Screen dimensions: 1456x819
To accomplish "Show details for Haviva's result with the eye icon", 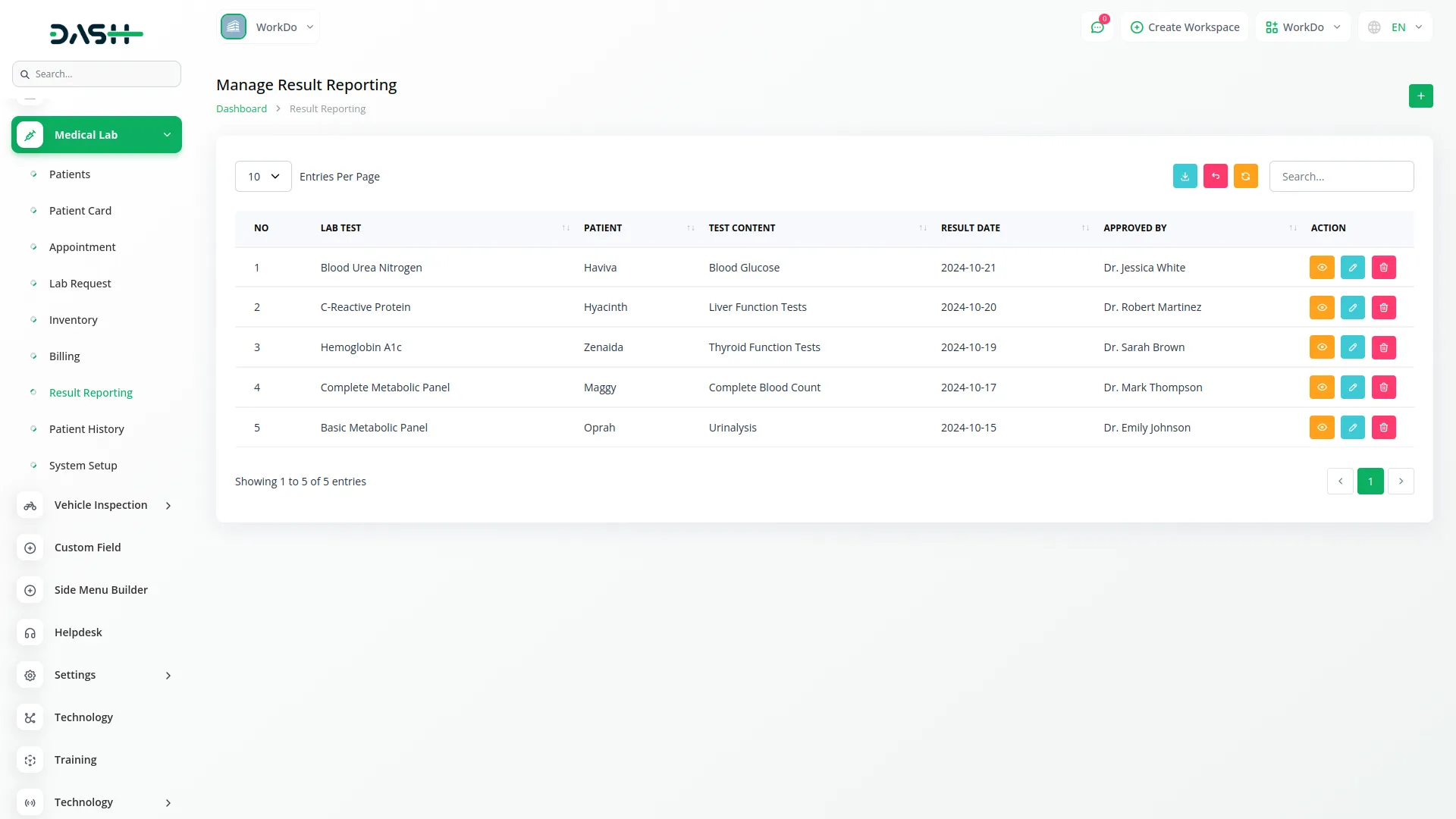I will coord(1321,268).
